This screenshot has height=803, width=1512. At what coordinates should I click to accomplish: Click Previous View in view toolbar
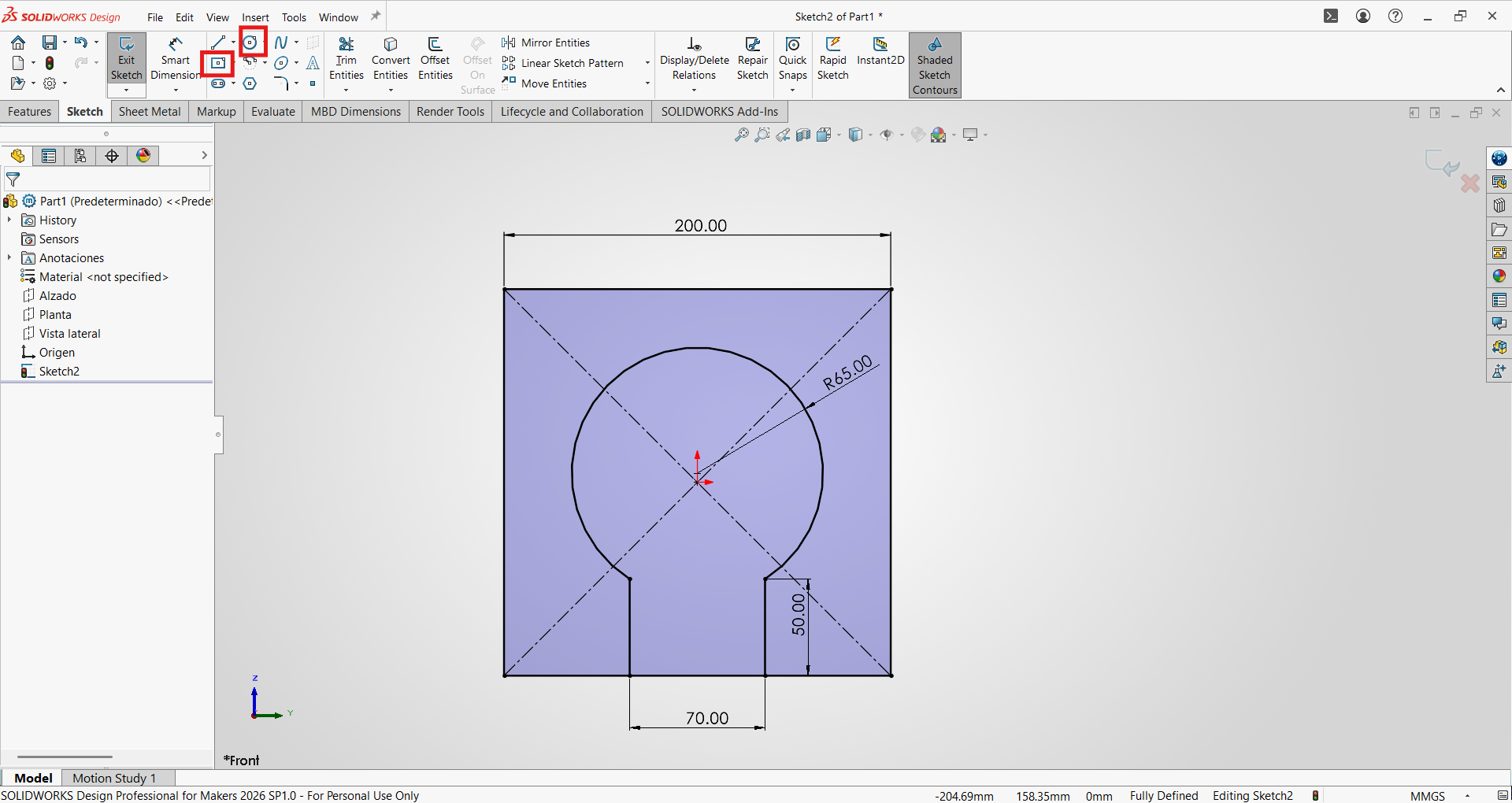783,135
